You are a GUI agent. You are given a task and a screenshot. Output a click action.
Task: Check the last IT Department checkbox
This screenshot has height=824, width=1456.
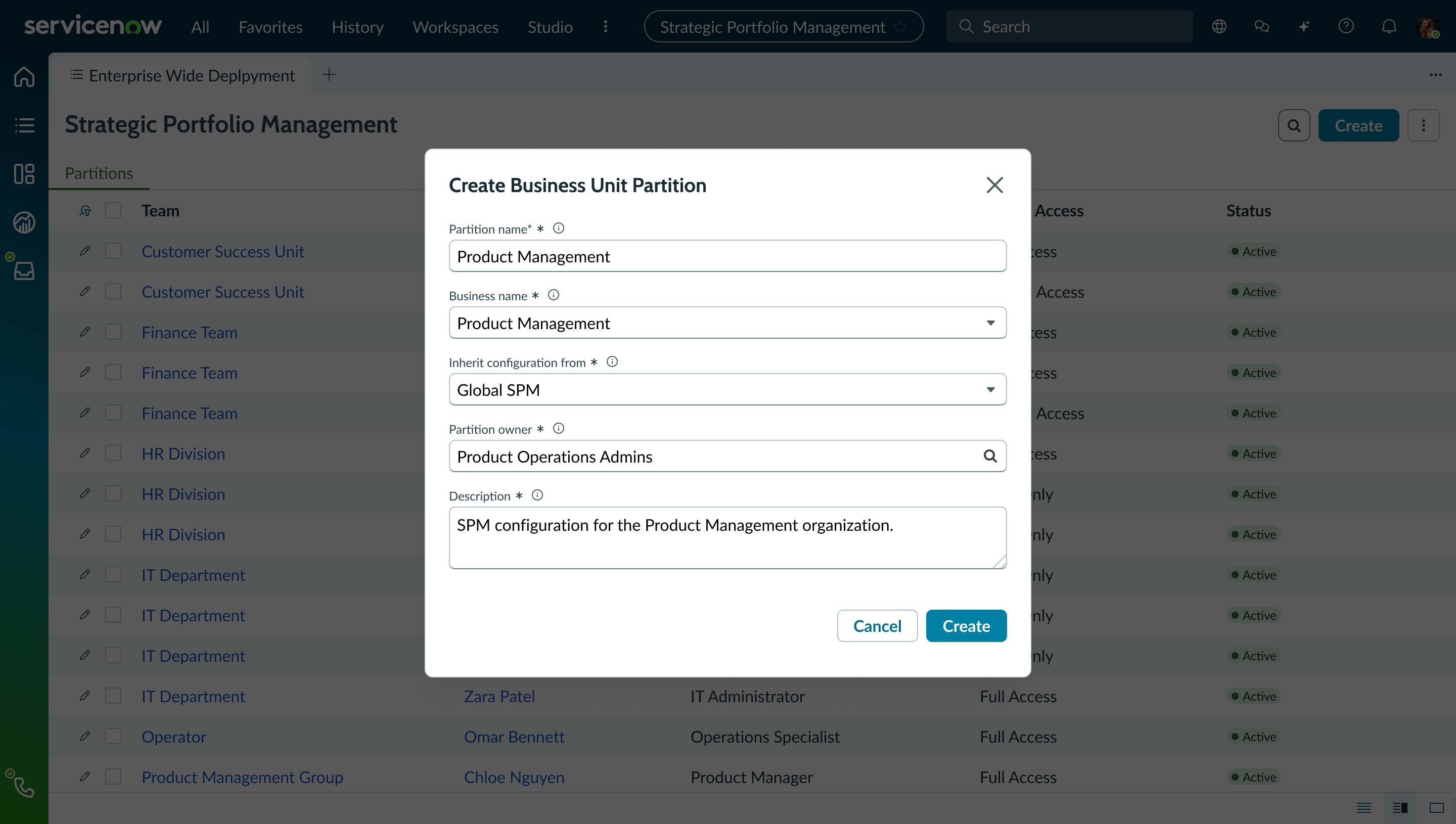click(113, 696)
